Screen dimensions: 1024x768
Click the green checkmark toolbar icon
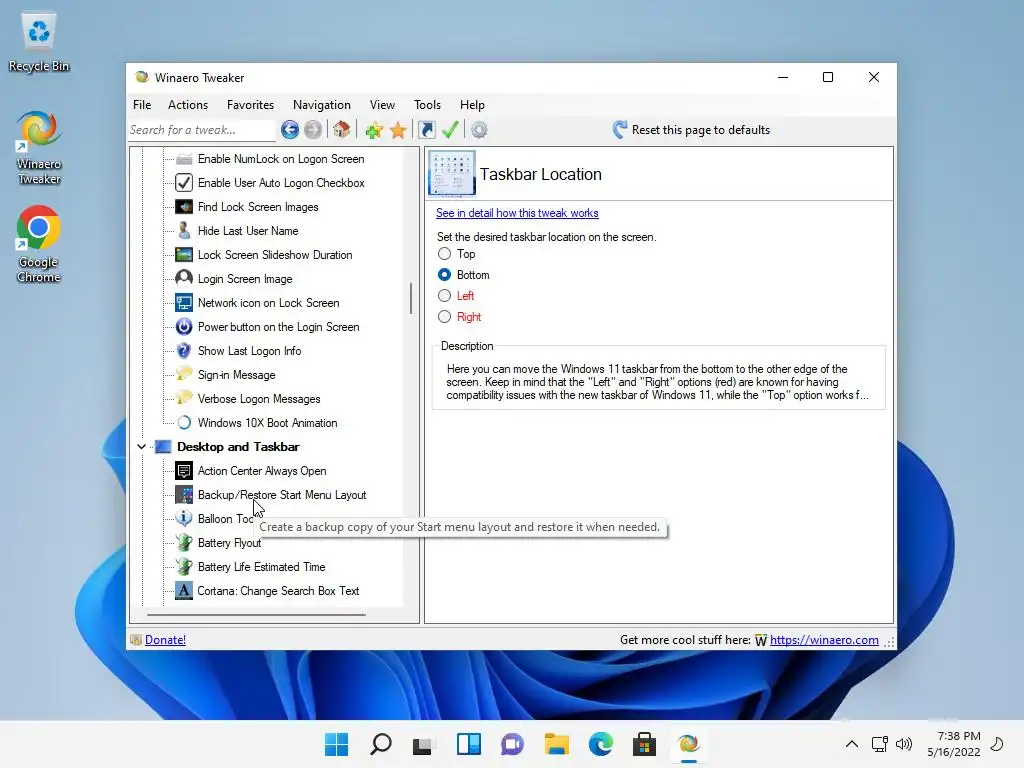[x=450, y=130]
